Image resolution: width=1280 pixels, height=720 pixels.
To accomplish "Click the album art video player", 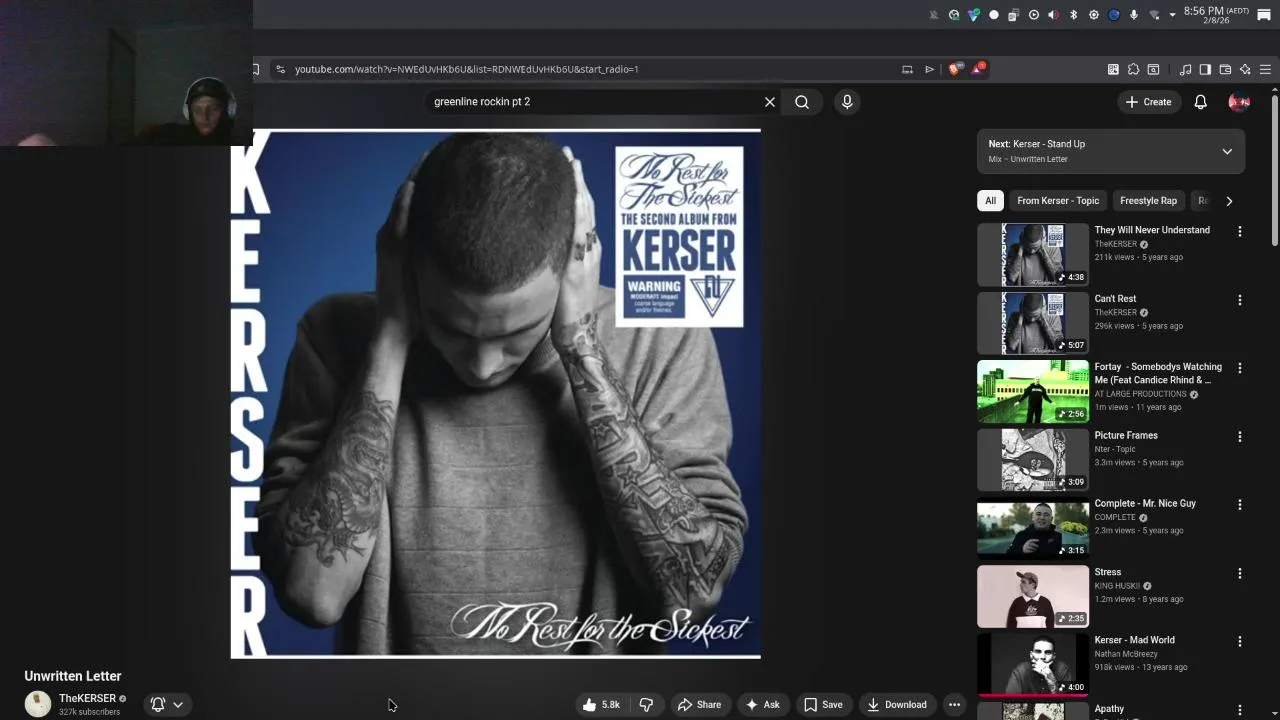I will click(x=496, y=394).
